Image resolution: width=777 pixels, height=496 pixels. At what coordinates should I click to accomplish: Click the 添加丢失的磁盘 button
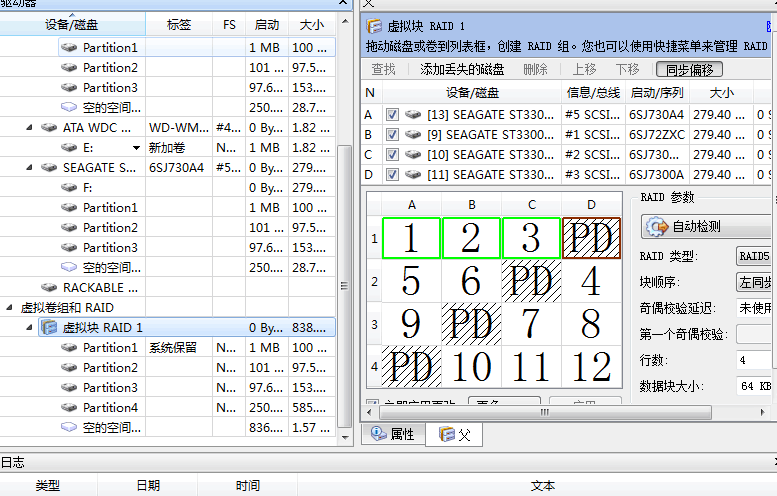click(x=461, y=69)
